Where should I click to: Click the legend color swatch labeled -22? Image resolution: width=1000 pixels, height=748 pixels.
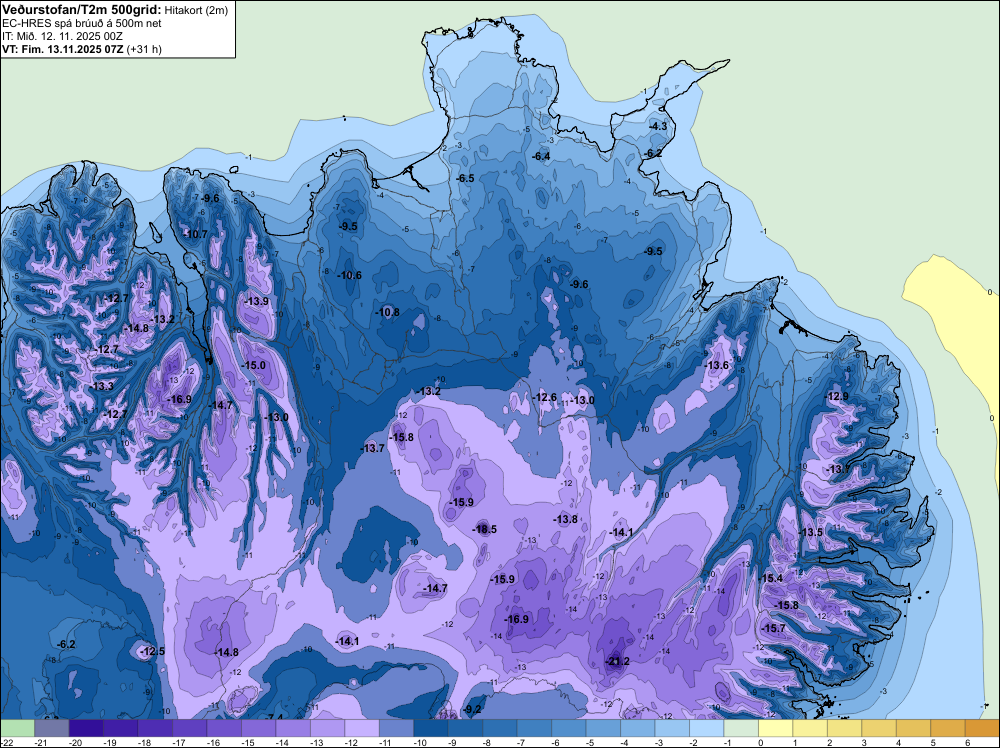tap(17, 728)
